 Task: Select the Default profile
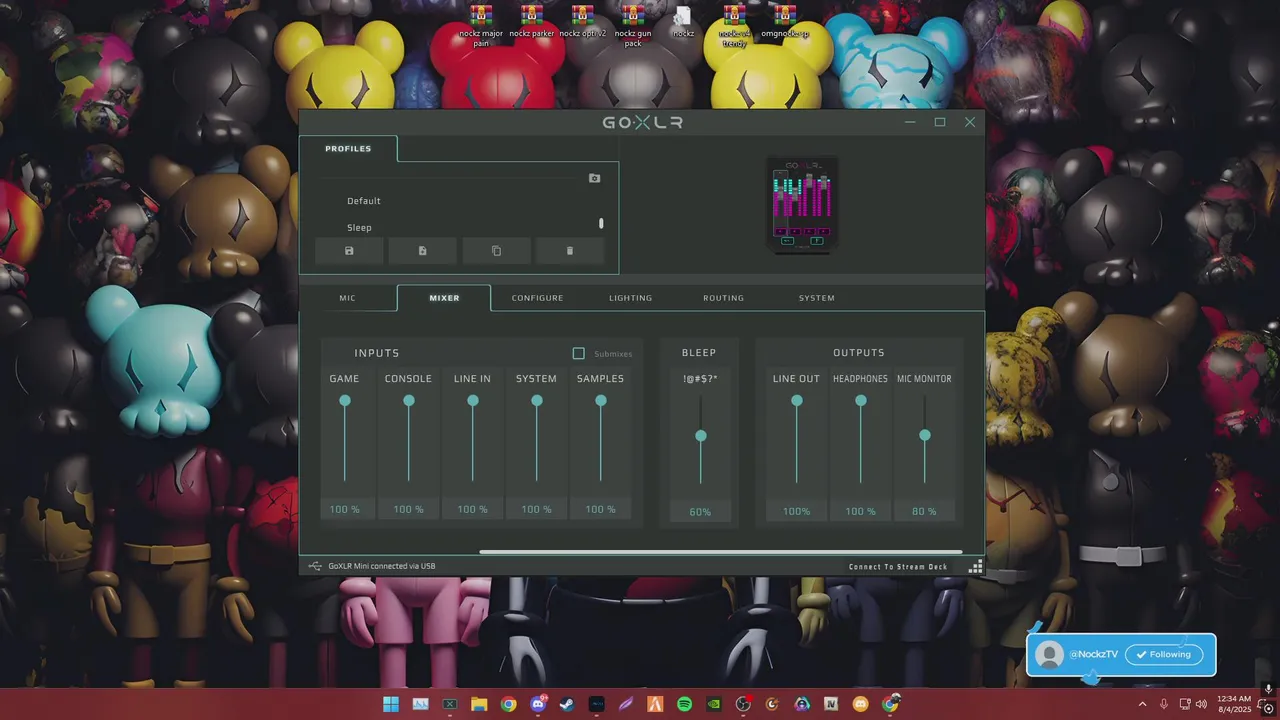pos(364,201)
